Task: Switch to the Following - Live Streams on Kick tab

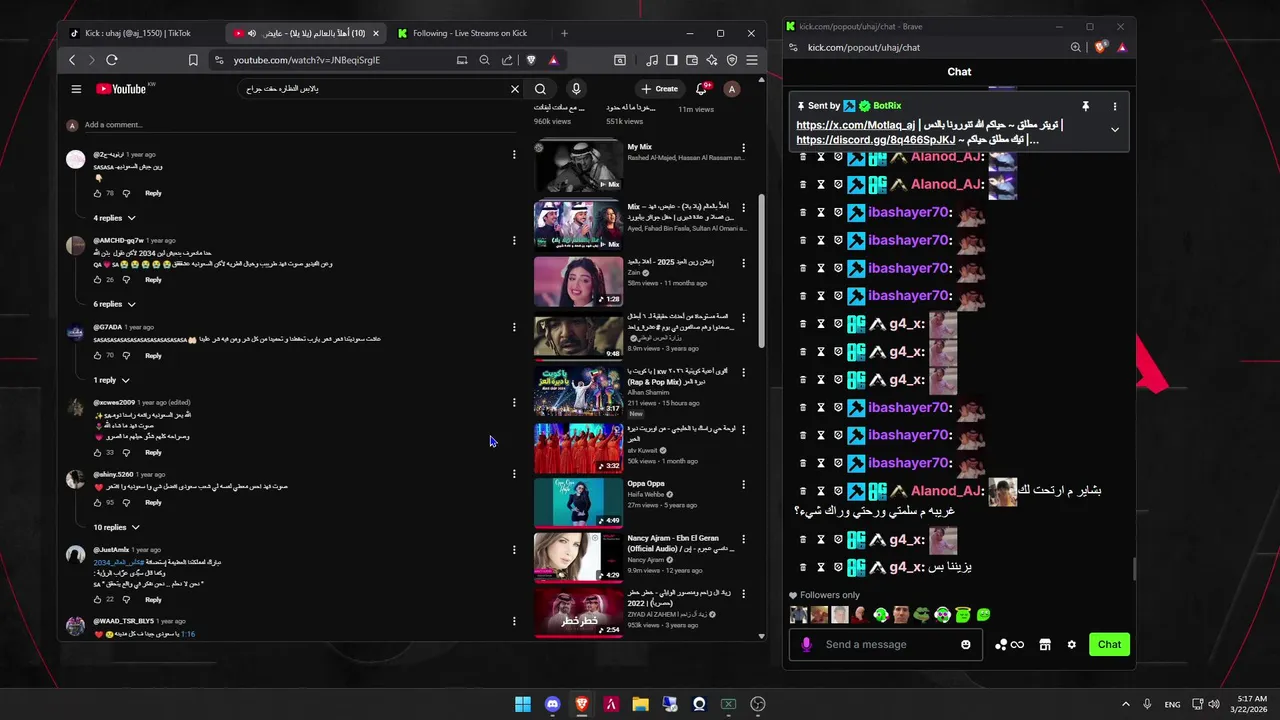Action: point(461,33)
